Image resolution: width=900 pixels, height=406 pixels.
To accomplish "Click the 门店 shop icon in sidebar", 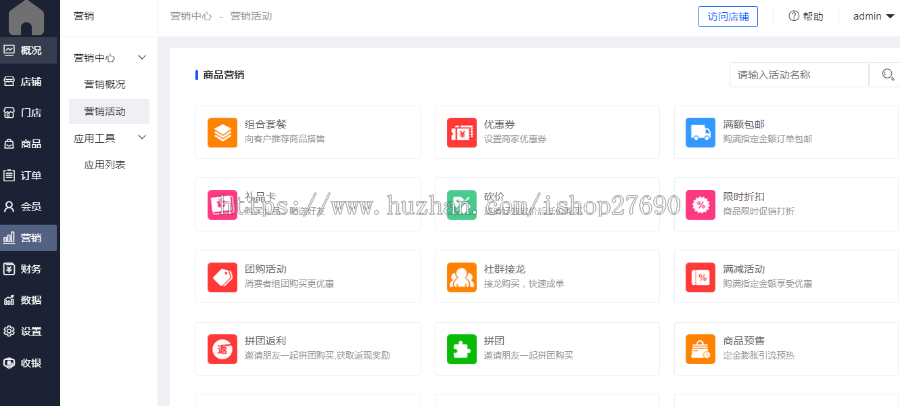I will click(9, 113).
